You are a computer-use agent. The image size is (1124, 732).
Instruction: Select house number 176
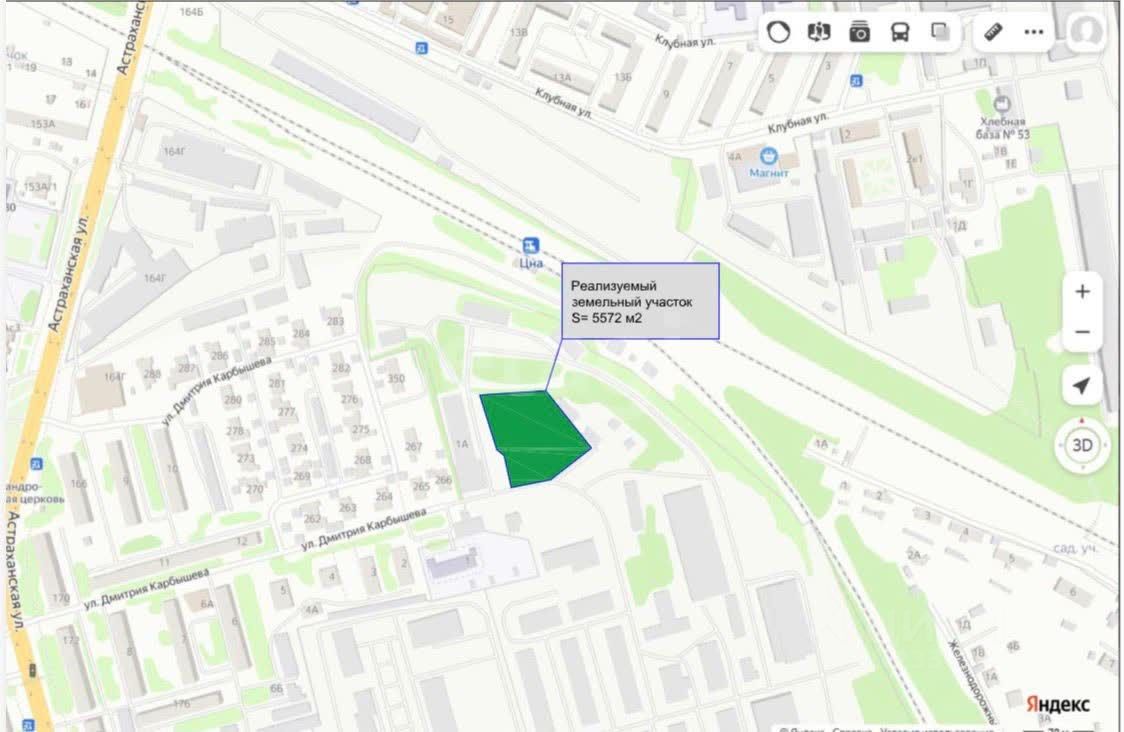(181, 703)
